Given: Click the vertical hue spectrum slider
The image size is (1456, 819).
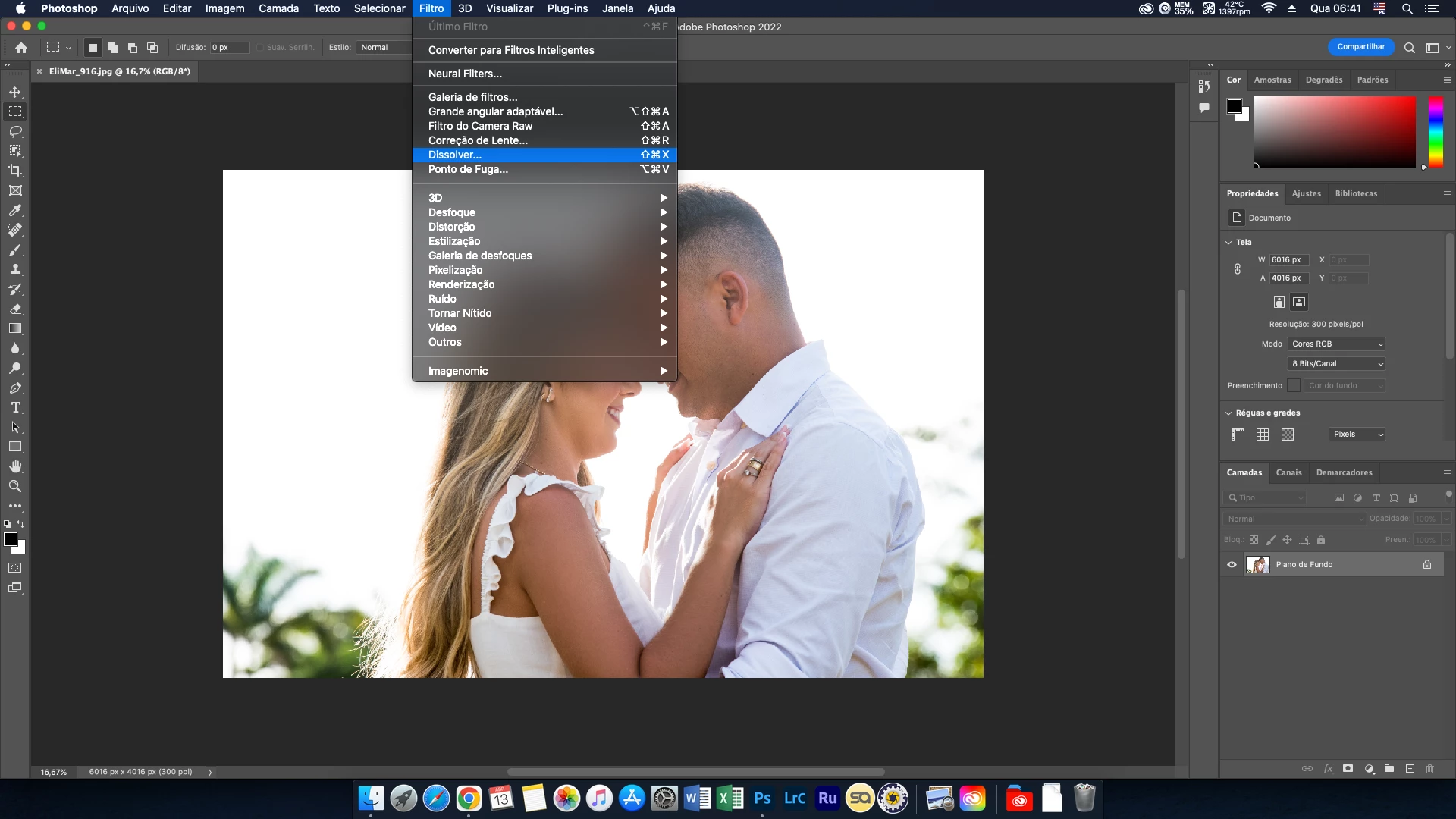Looking at the screenshot, I should click(x=1436, y=131).
